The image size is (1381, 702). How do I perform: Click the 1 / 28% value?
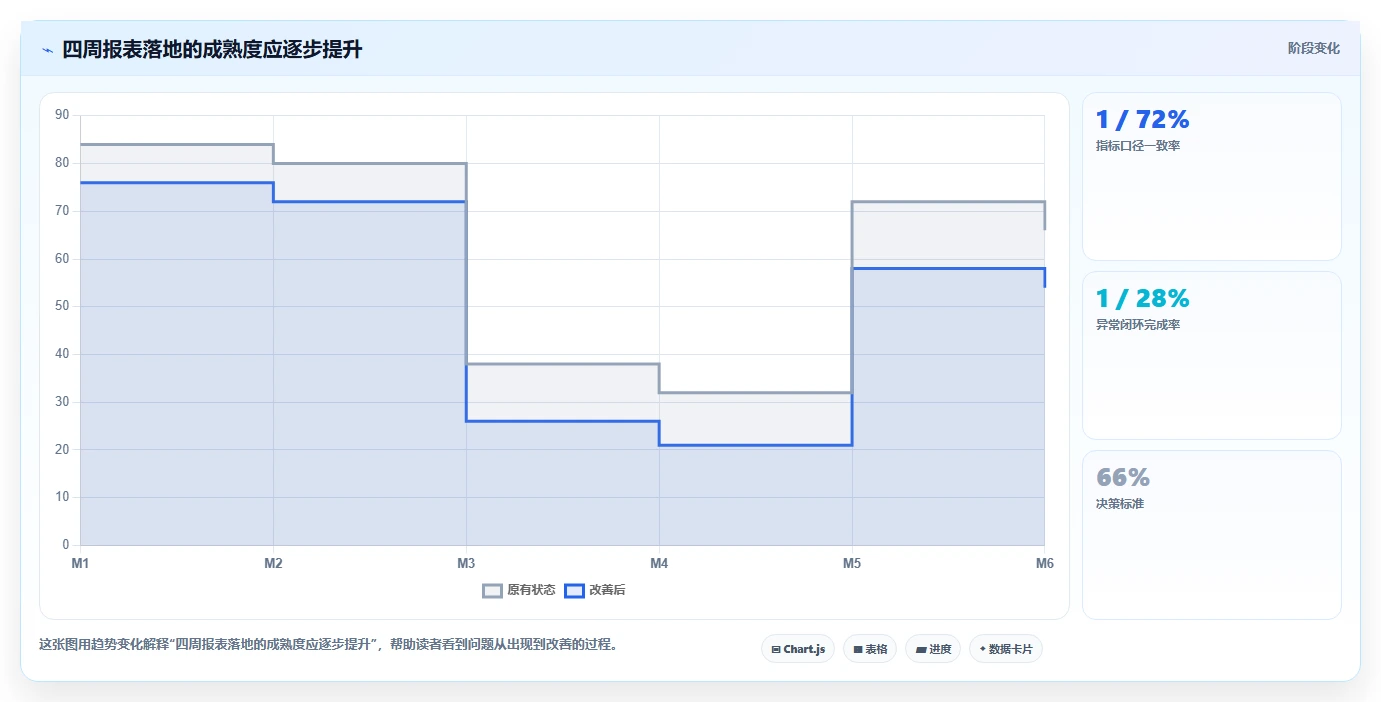[x=1142, y=299]
